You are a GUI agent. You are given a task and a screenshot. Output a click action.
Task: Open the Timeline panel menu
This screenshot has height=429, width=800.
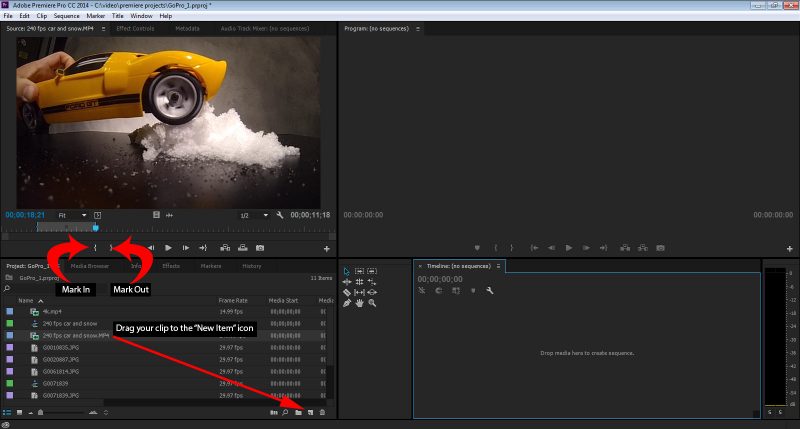click(x=499, y=266)
